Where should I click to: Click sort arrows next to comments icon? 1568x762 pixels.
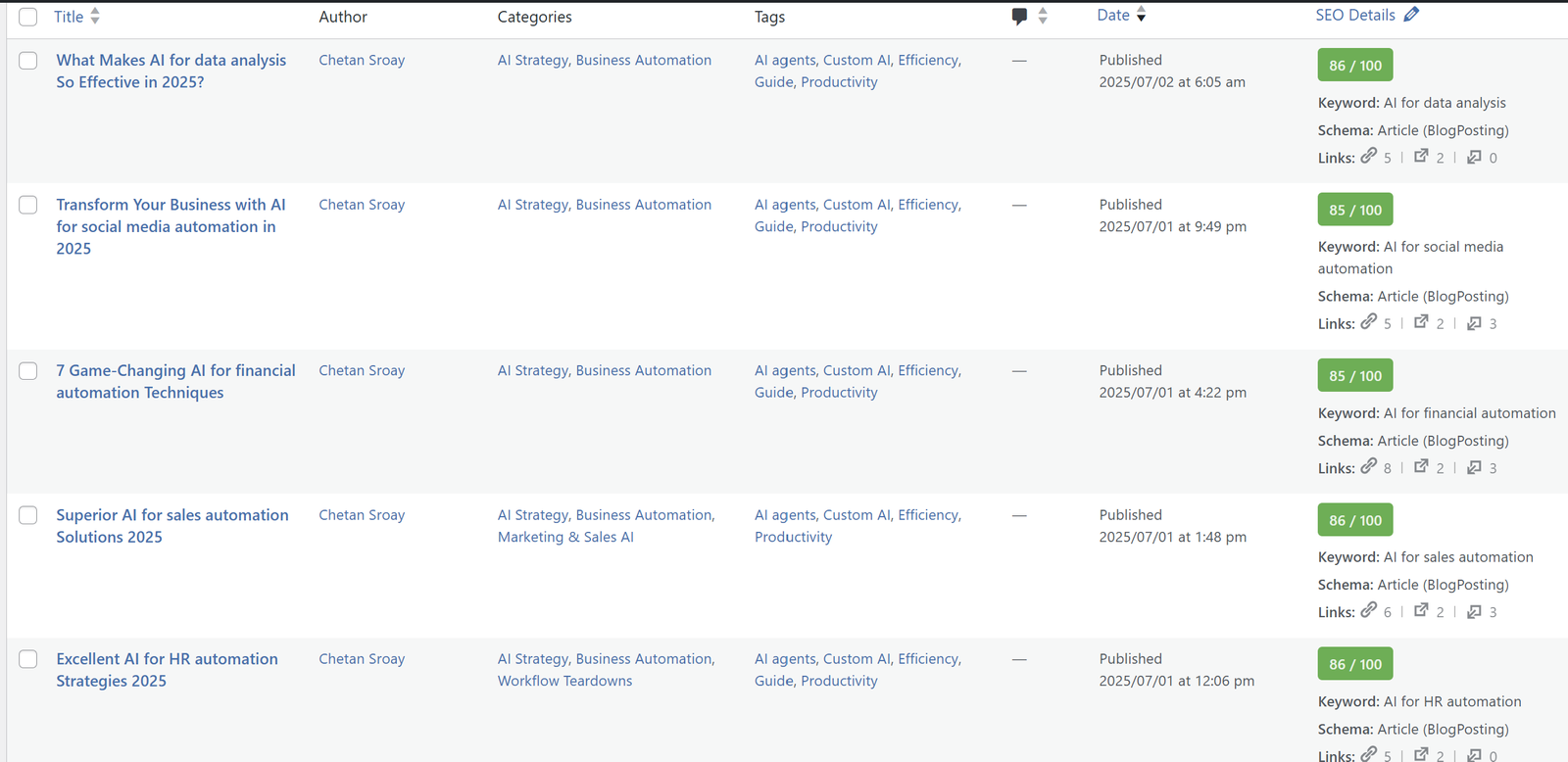pos(1043,16)
